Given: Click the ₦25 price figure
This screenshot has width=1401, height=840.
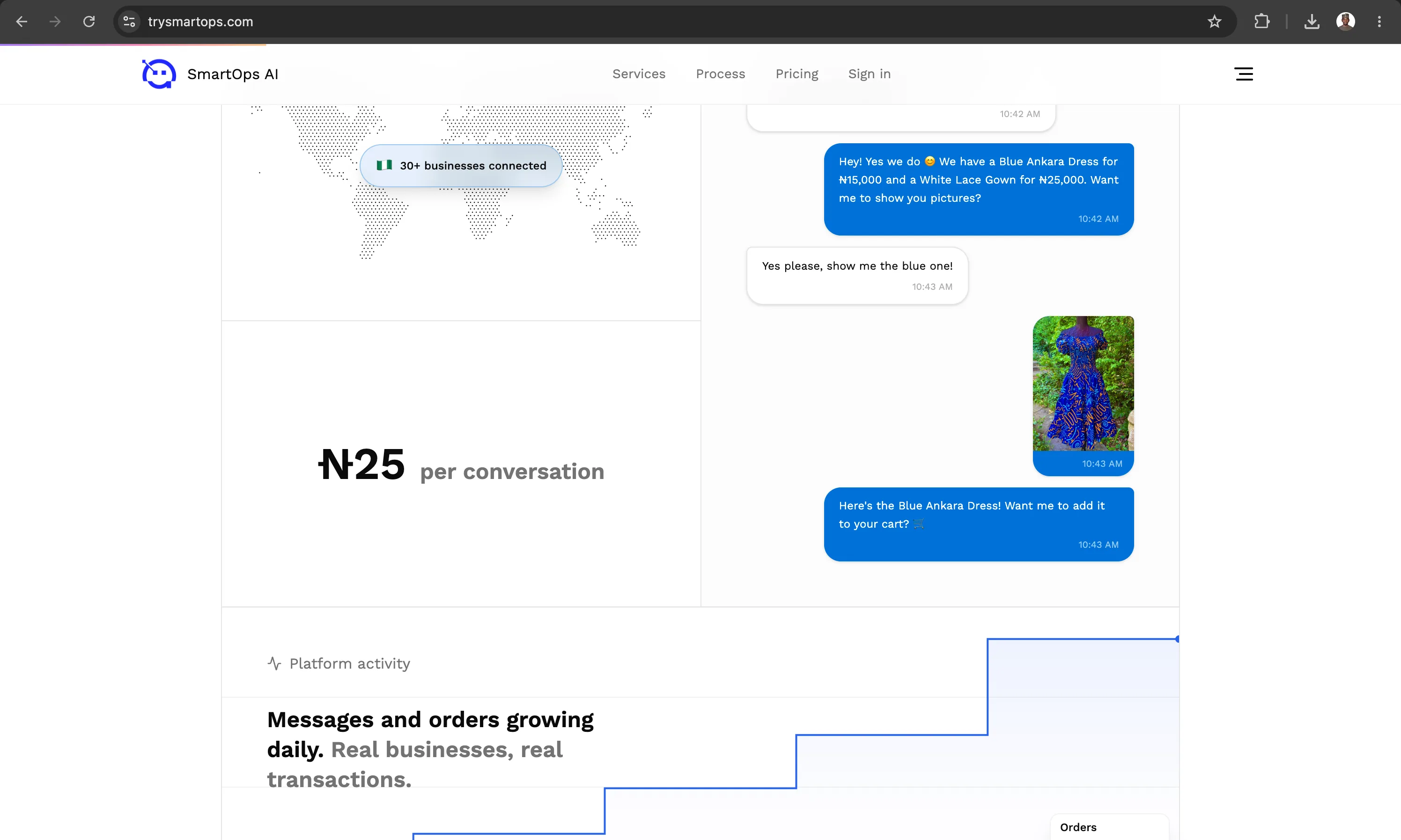Looking at the screenshot, I should pos(361,464).
